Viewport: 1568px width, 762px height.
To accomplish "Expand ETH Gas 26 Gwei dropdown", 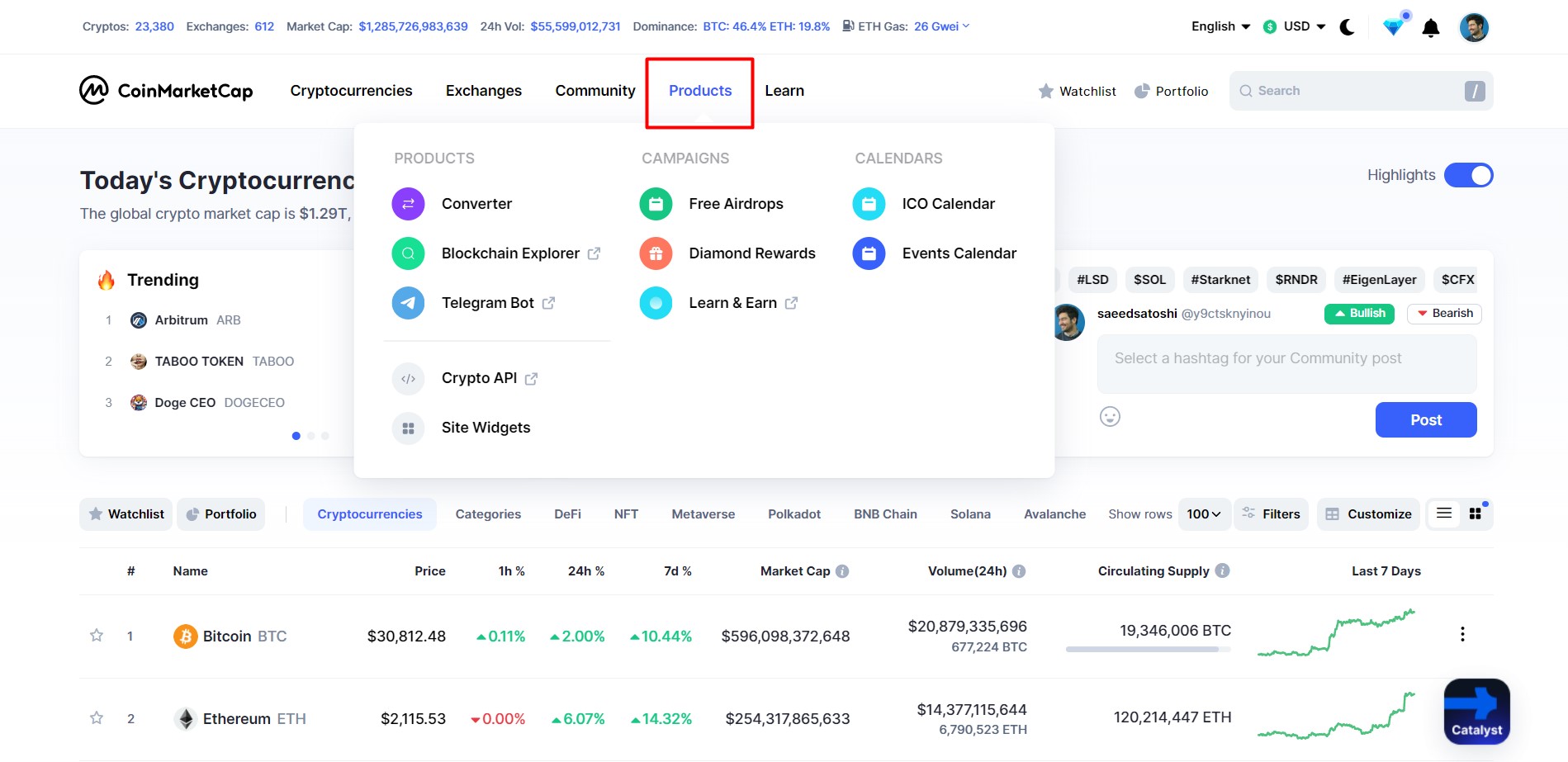I will (941, 26).
